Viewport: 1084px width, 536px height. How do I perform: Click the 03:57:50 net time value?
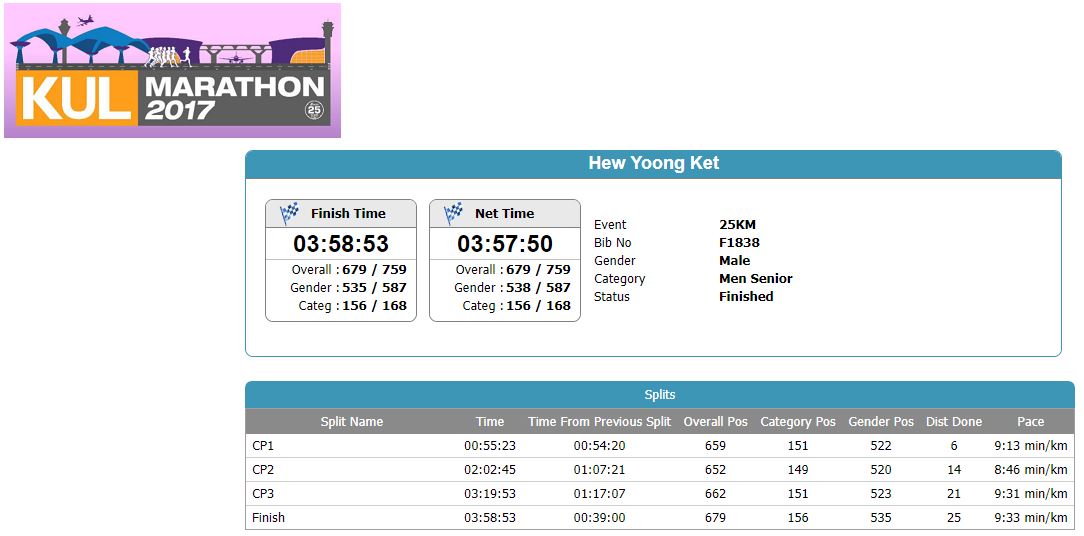tap(505, 243)
